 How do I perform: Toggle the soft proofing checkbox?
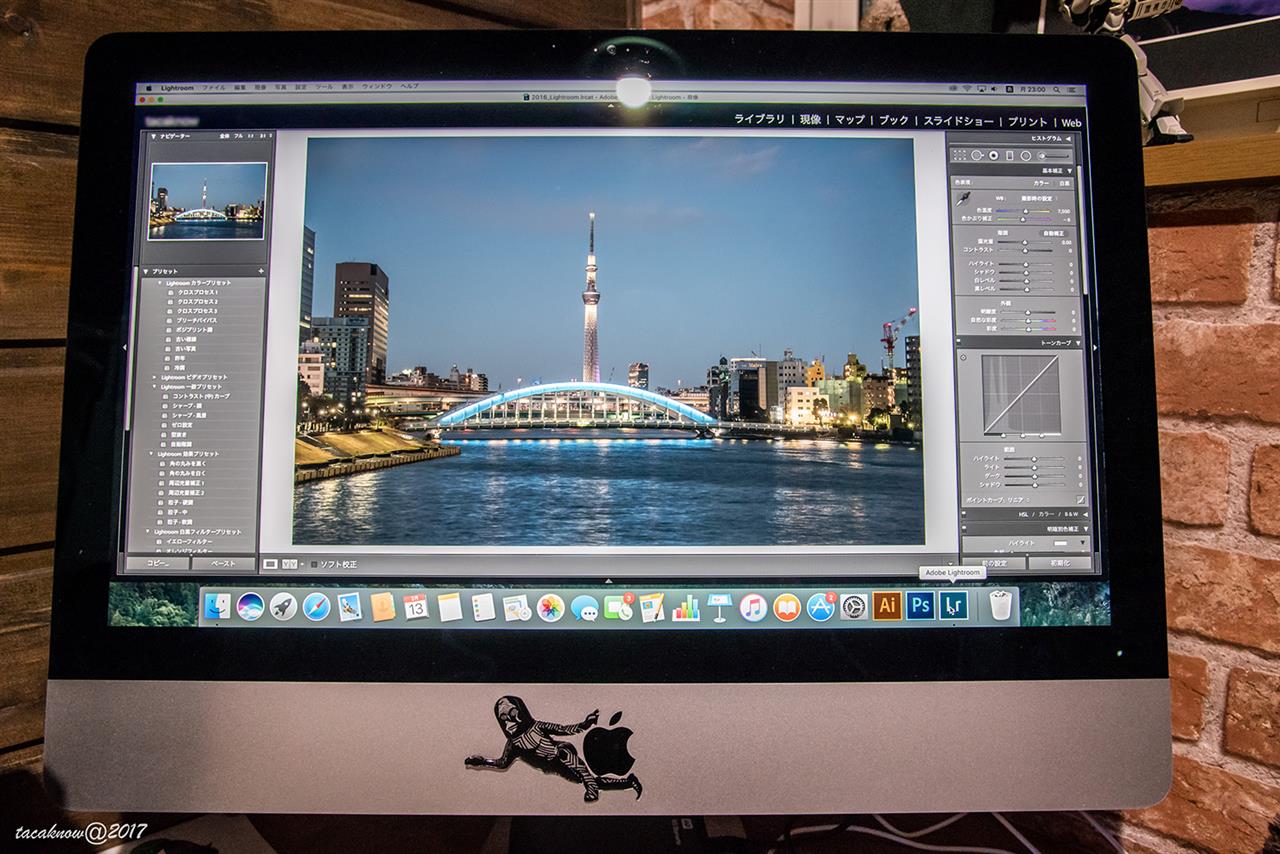coord(314,565)
